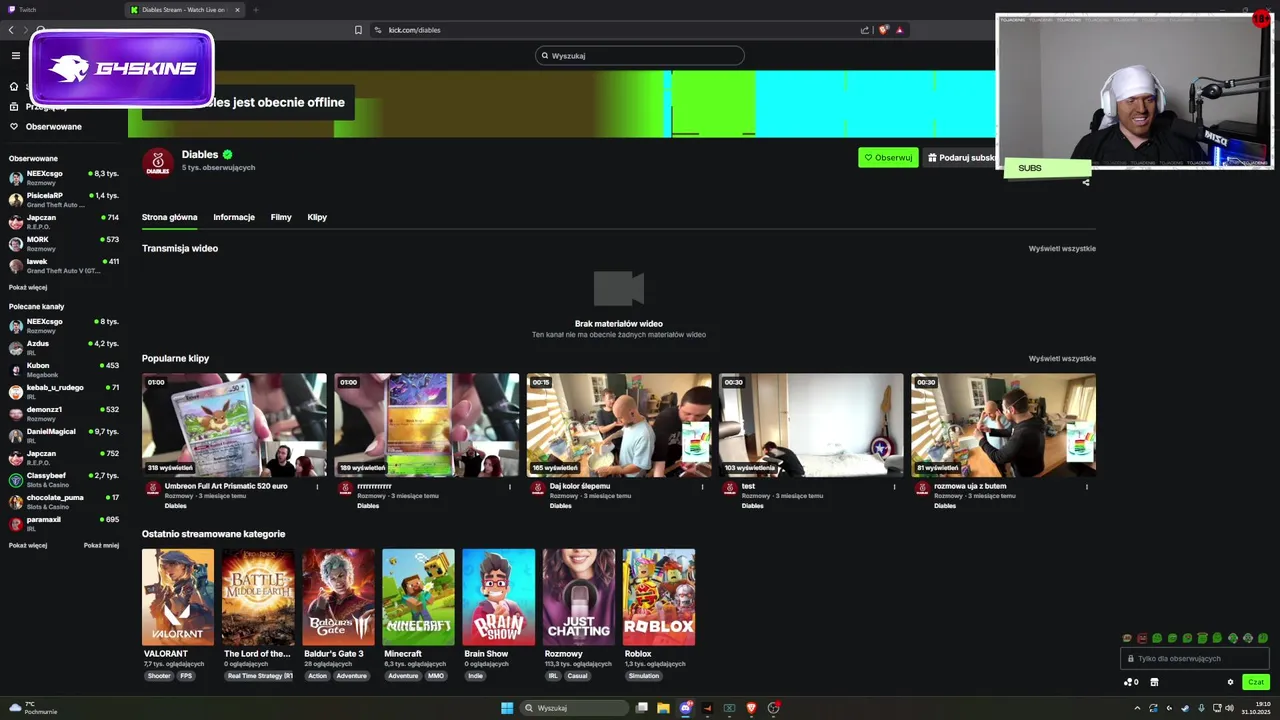Open the chat shop icon
The width and height of the screenshot is (1280, 720).
click(x=1154, y=682)
